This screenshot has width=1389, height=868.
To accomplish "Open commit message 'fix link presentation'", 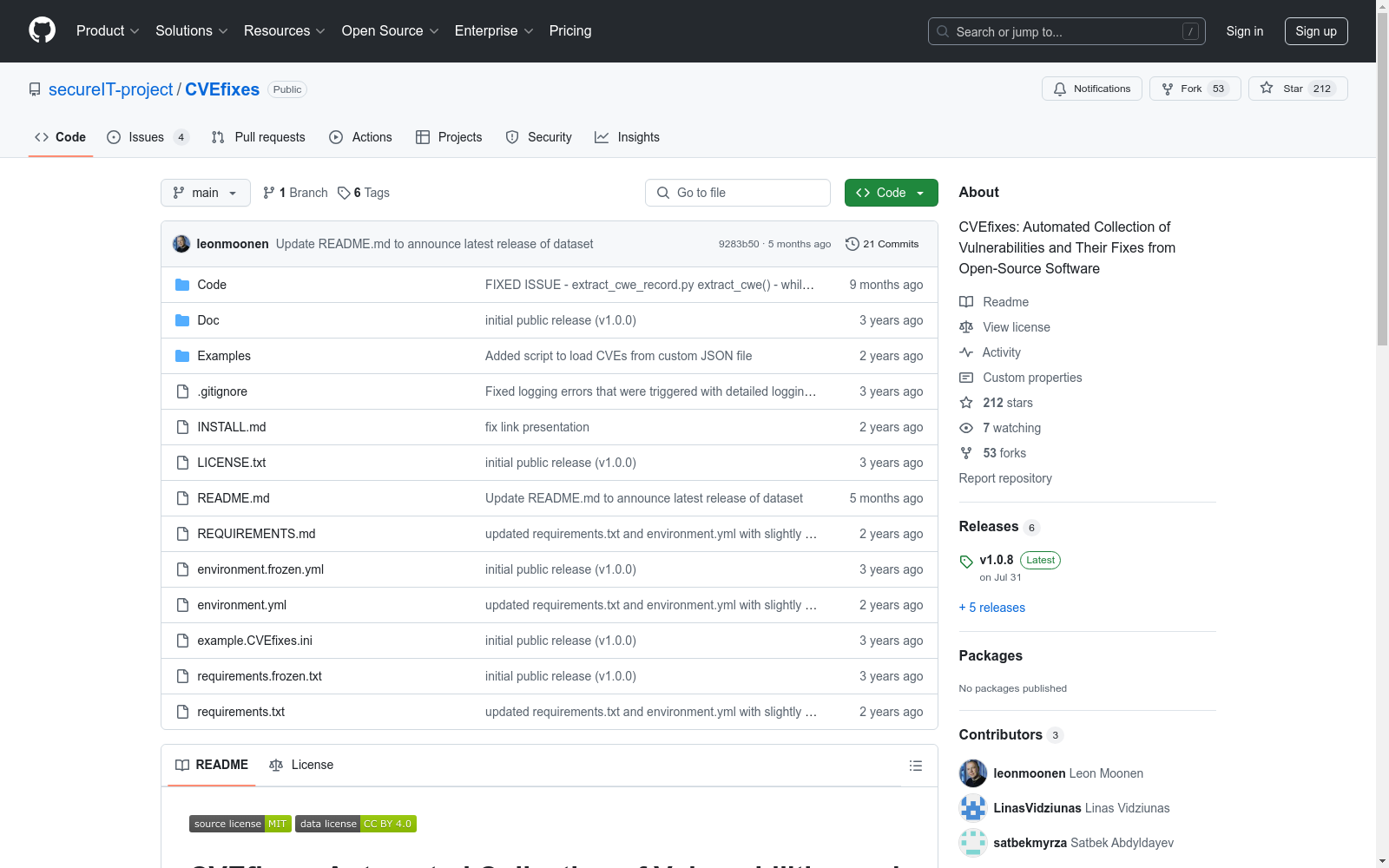I will coord(537,427).
